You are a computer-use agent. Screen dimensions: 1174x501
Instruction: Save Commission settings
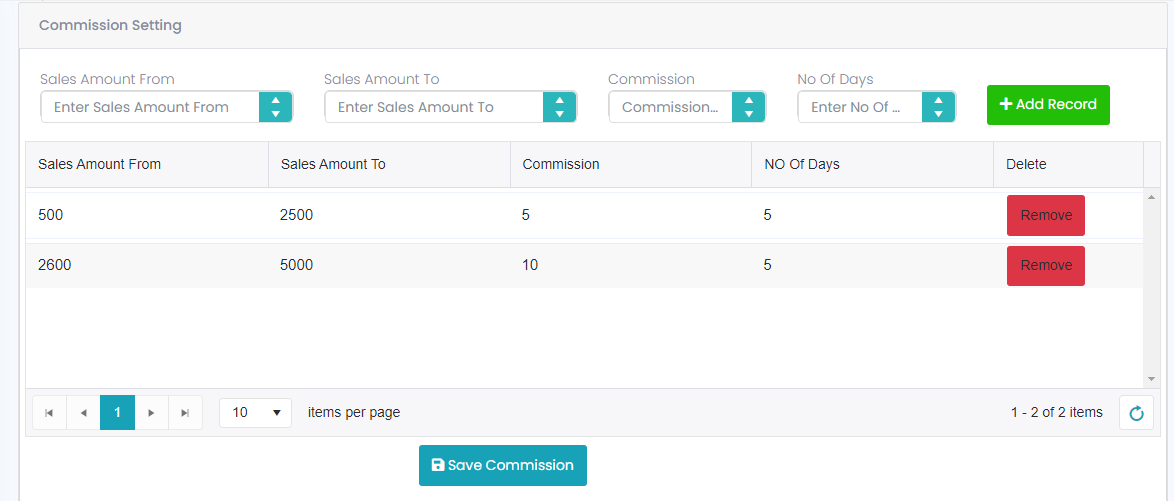(502, 465)
